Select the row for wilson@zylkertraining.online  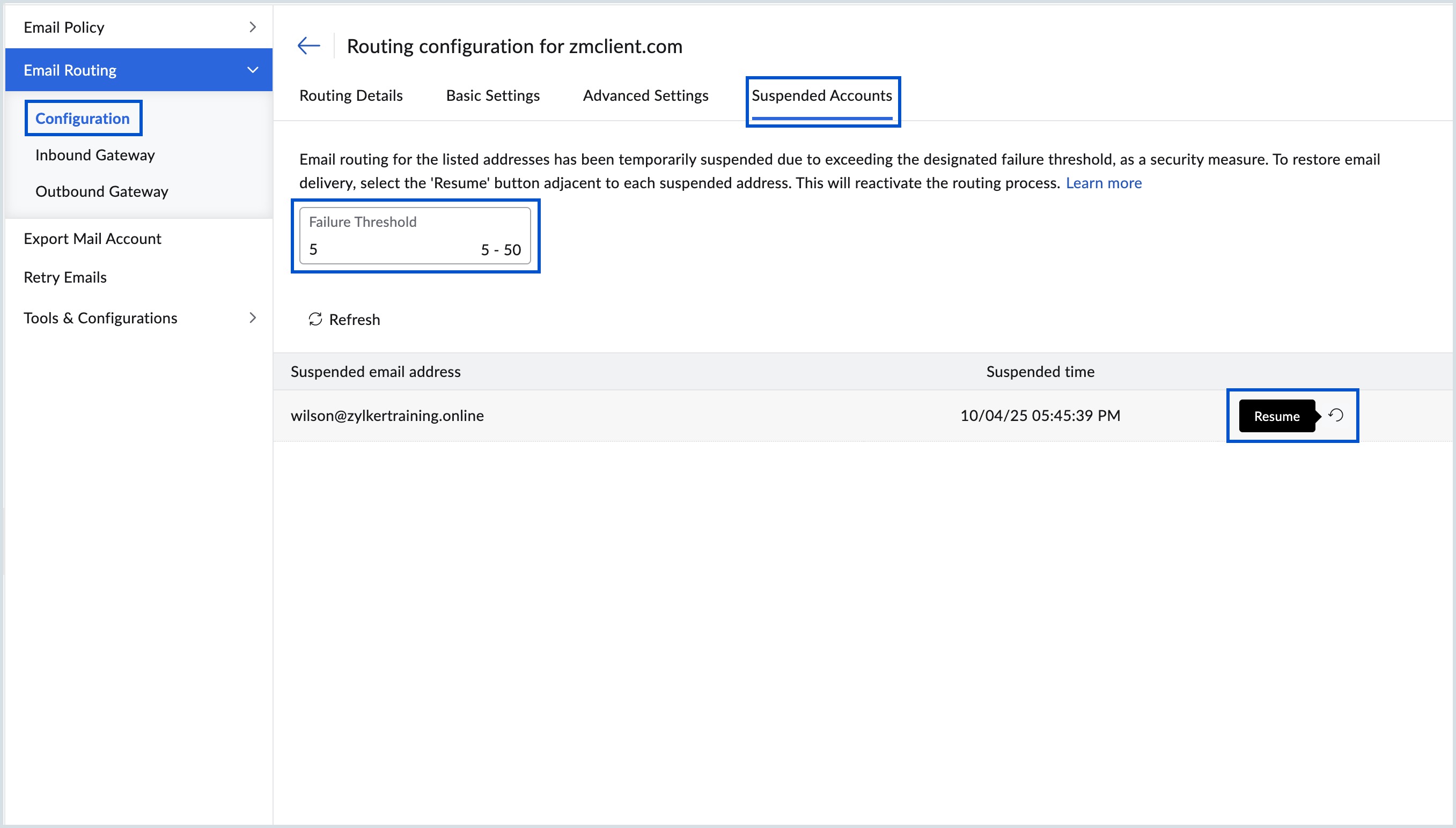[x=388, y=415]
